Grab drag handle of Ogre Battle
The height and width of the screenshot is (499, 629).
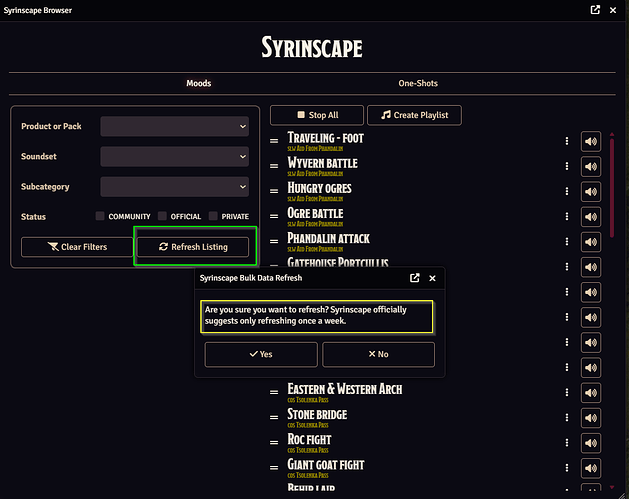click(274, 216)
